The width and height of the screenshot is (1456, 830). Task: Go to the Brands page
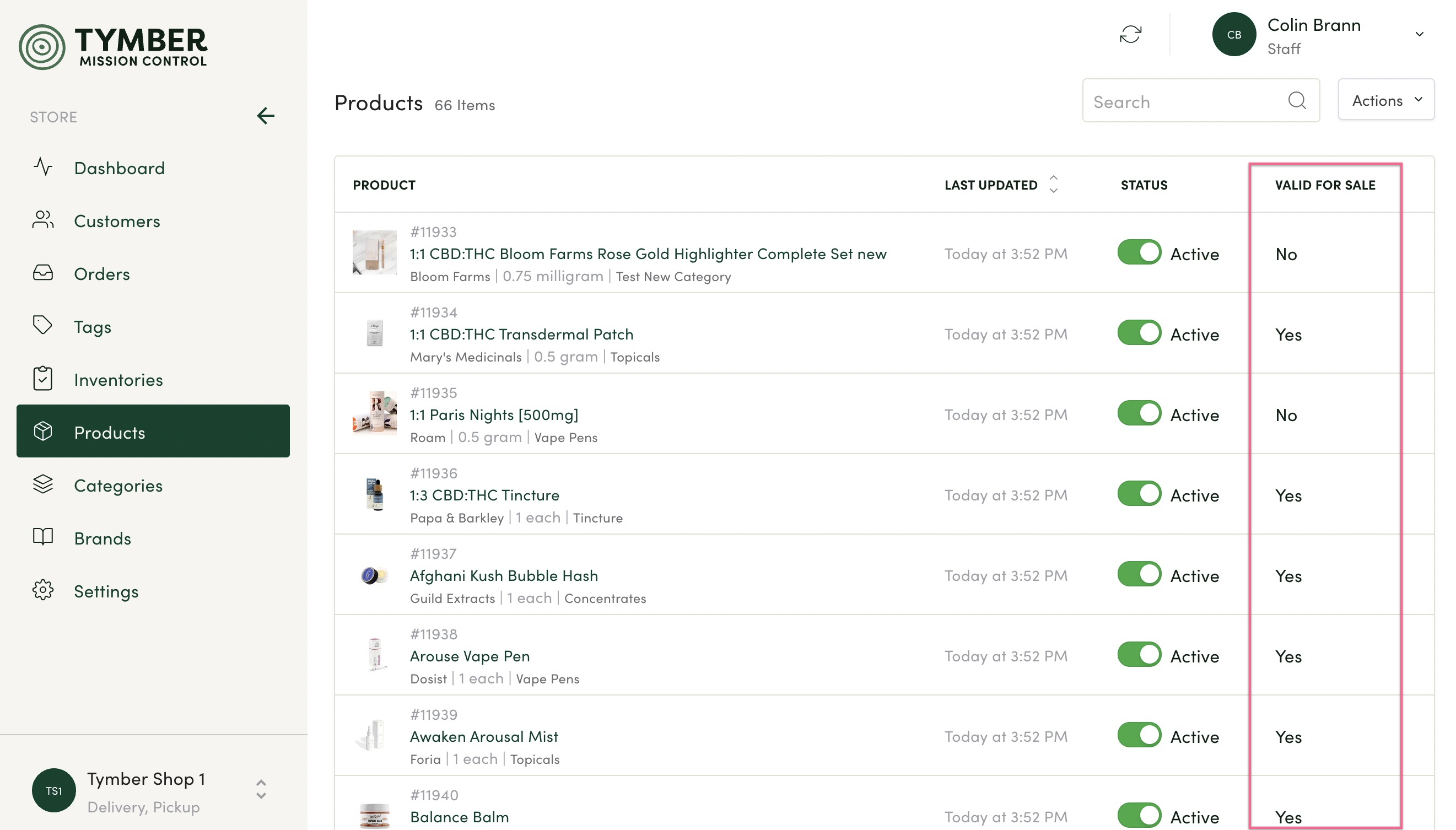[153, 538]
